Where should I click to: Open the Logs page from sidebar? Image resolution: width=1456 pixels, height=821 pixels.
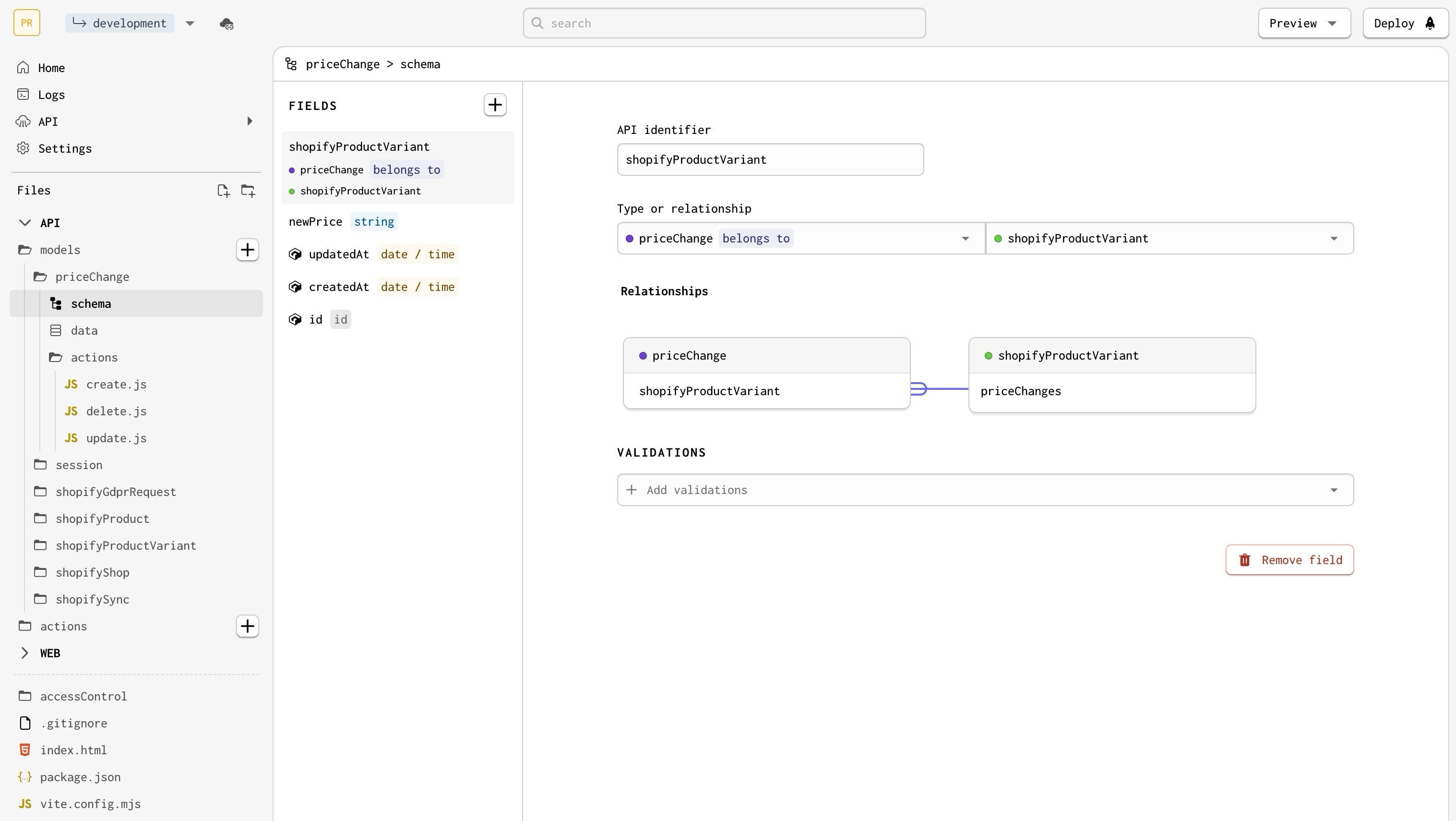point(51,95)
